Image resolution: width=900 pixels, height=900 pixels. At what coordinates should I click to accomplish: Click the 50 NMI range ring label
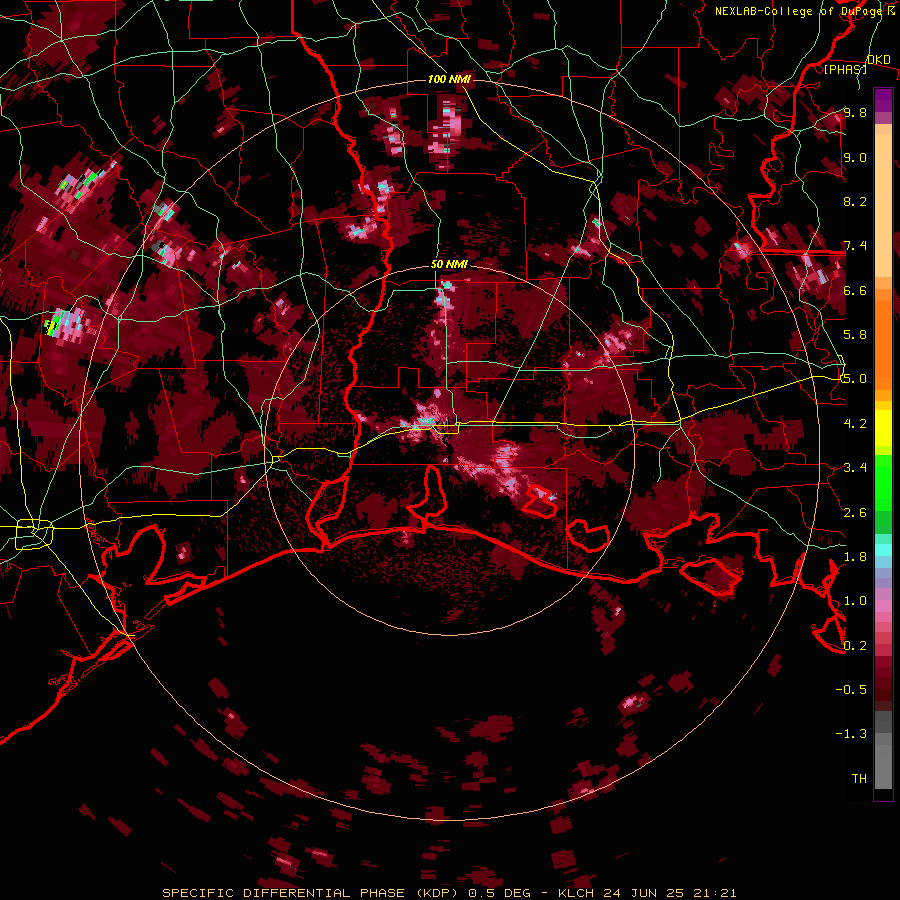click(449, 264)
